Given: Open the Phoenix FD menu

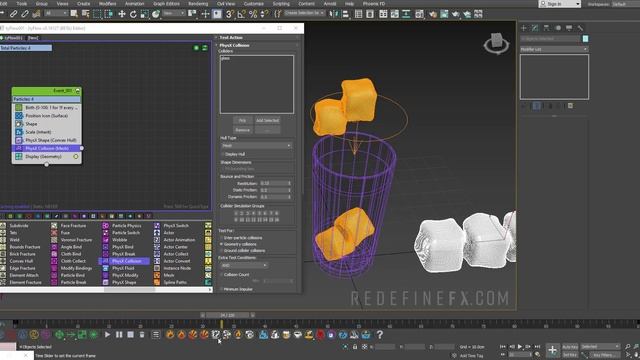Looking at the screenshot, I should point(373,4).
